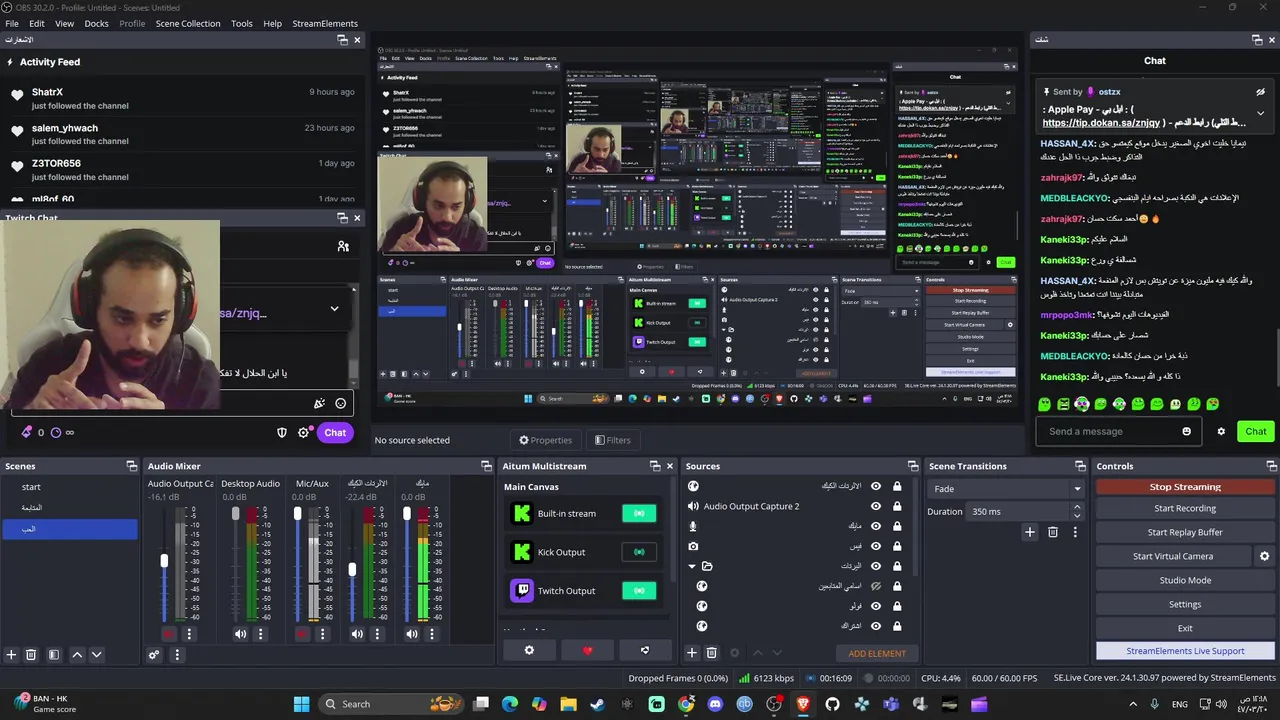
Task: Open the StreamElements menu
Action: (325, 23)
